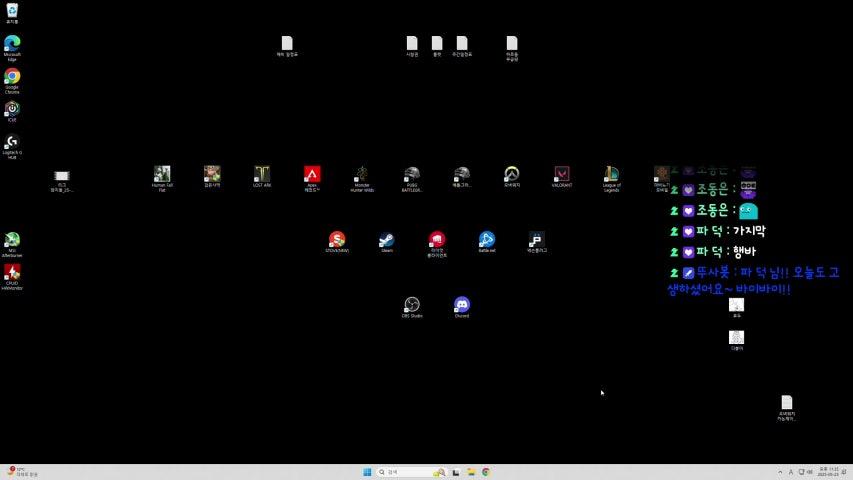Select the Monster Hunter Wilds icon
Screen dimensions: 853x480
tap(362, 179)
